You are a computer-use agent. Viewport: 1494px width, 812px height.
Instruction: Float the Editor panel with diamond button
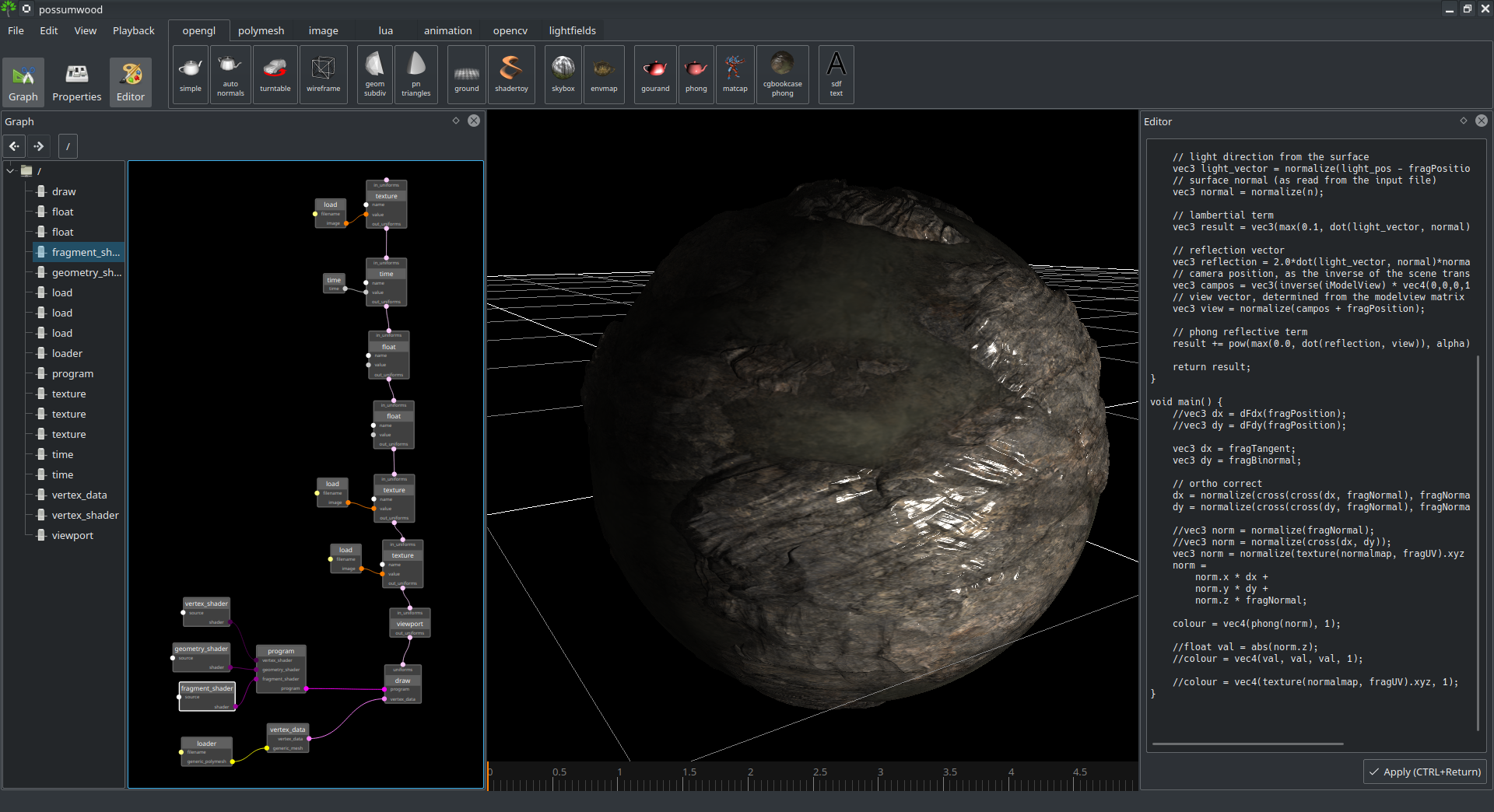point(1463,121)
